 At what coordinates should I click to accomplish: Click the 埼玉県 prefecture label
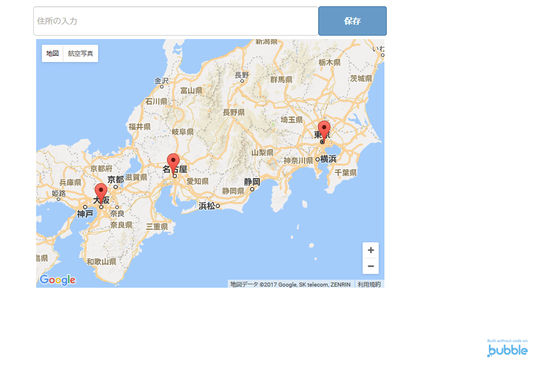[x=292, y=120]
